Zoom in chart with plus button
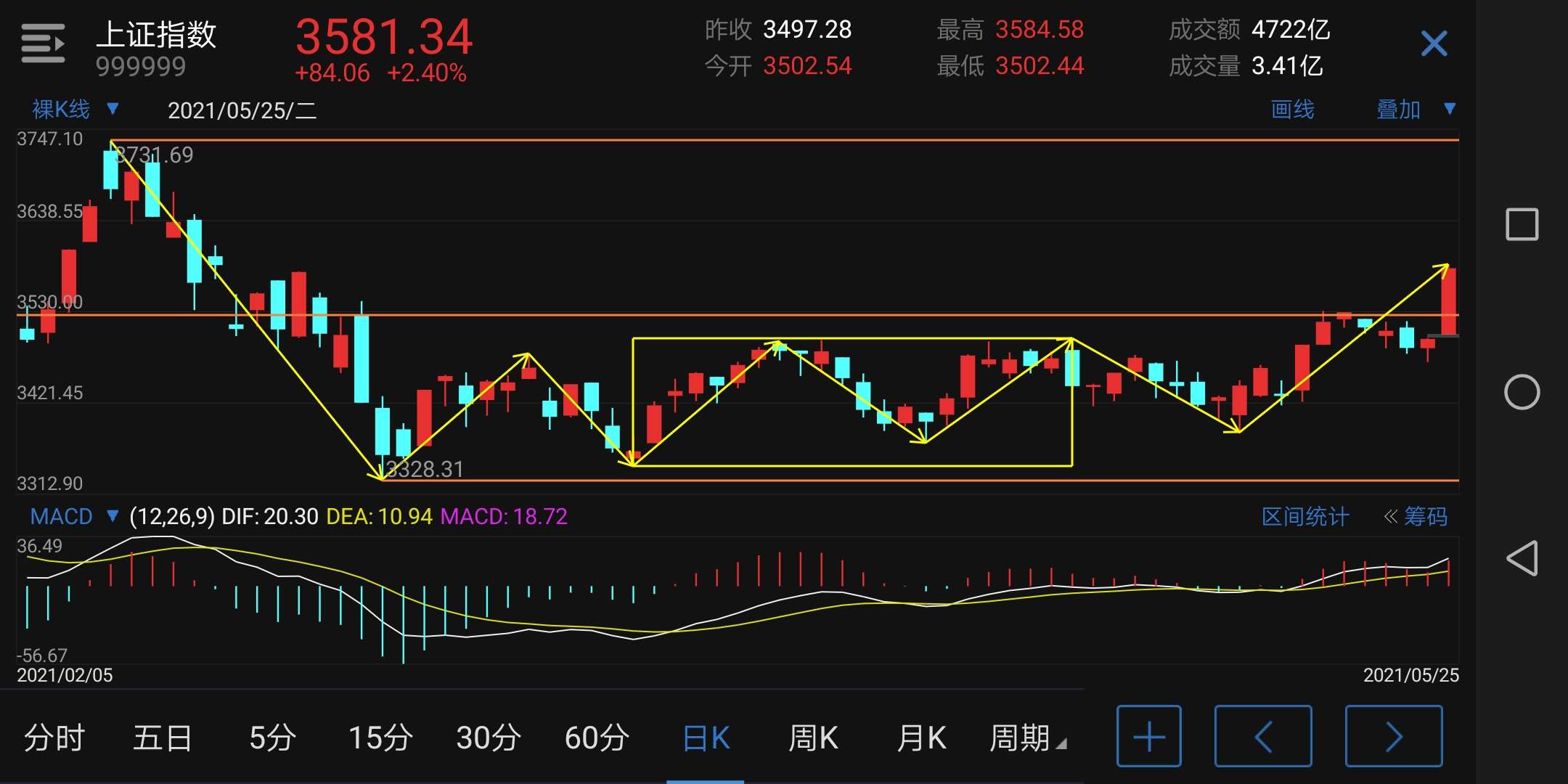This screenshot has width=1568, height=784. pyautogui.click(x=1148, y=736)
